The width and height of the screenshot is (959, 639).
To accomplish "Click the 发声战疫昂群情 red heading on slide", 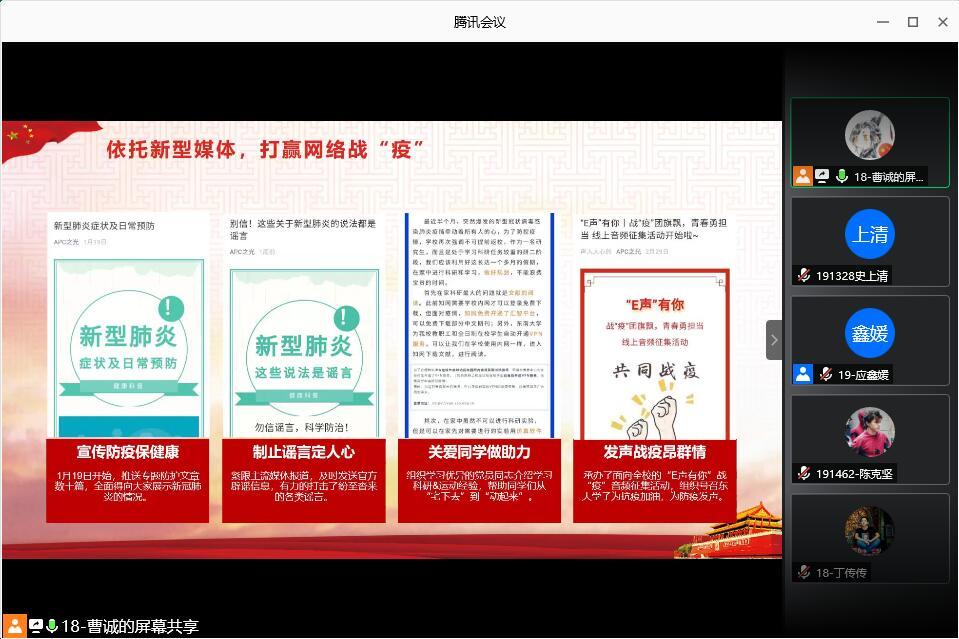I will coord(655,452).
